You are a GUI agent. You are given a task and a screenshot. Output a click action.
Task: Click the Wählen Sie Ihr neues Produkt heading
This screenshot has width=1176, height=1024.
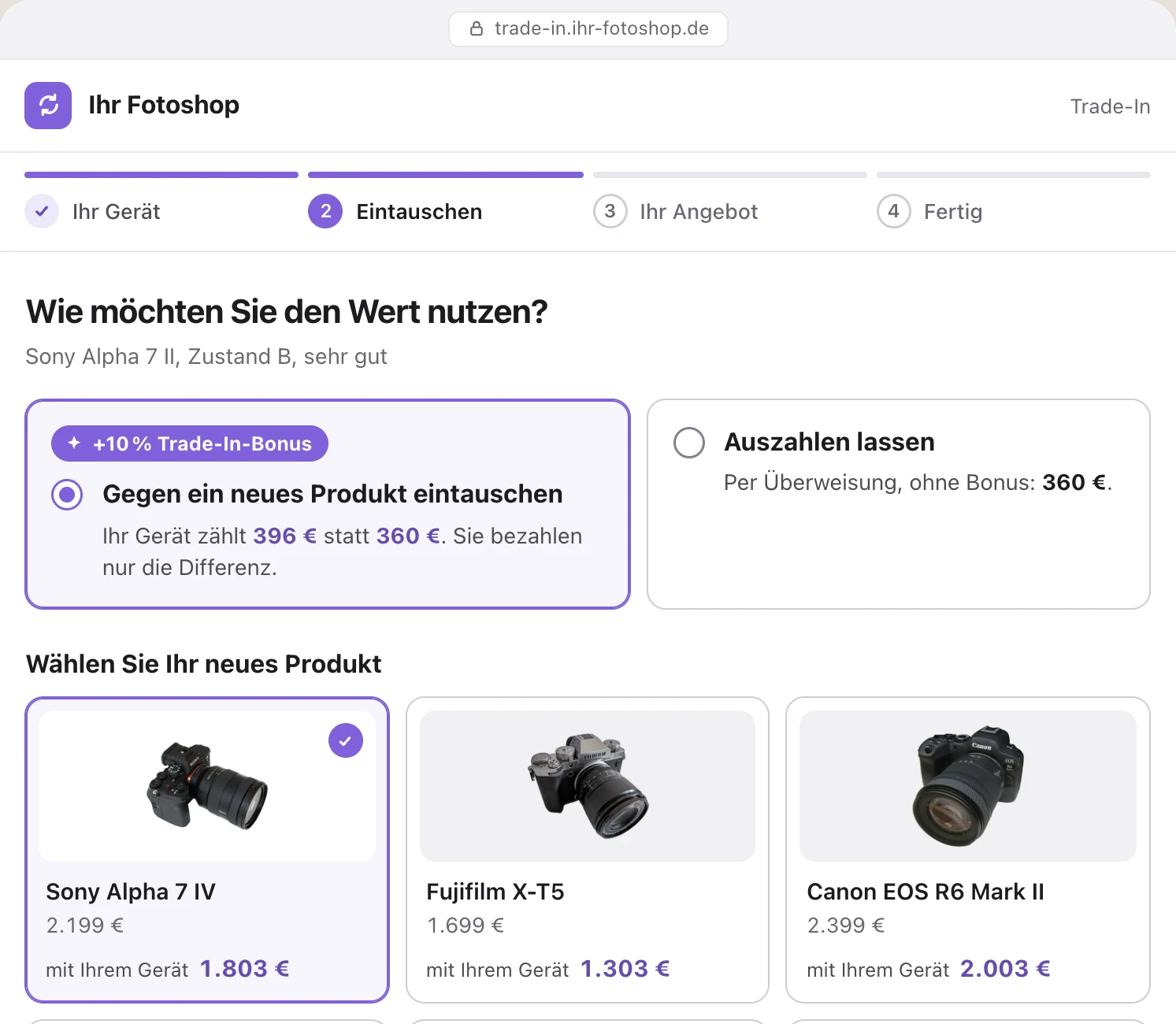(204, 664)
